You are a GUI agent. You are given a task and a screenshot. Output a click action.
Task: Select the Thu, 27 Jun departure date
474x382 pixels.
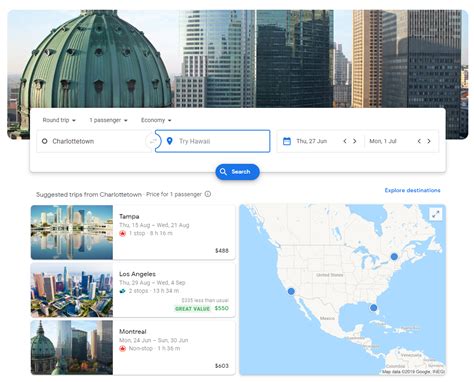312,141
